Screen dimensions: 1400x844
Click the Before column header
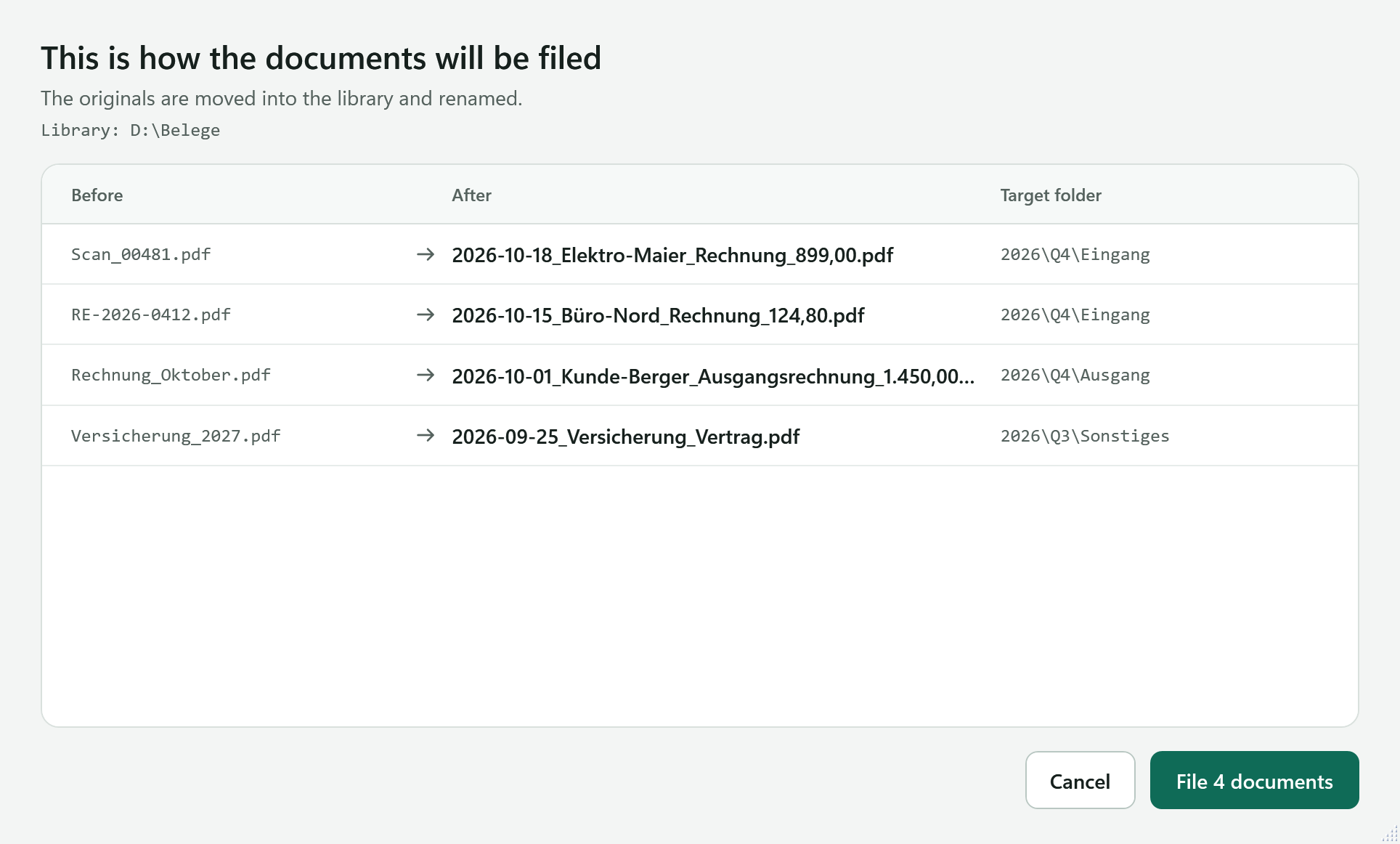[97, 195]
